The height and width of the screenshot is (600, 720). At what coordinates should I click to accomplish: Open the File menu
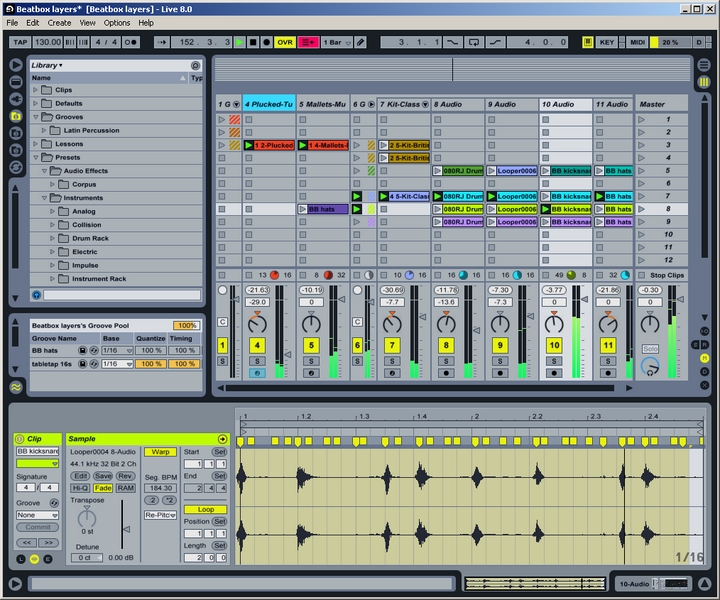point(12,22)
